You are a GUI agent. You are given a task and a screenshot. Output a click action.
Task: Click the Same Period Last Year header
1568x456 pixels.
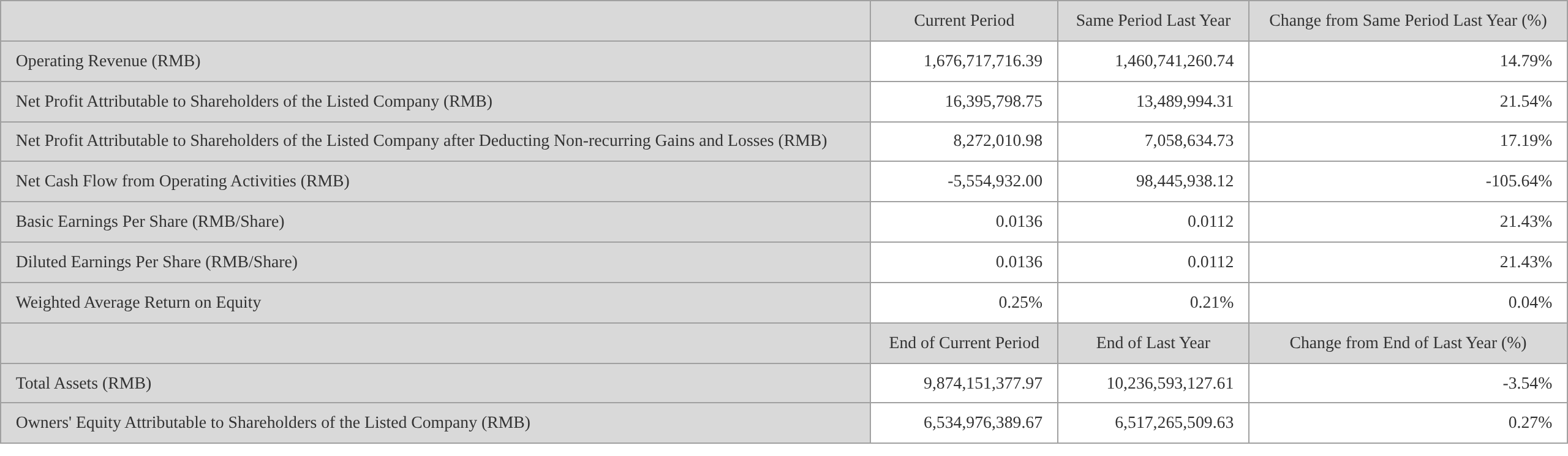(x=1153, y=21)
